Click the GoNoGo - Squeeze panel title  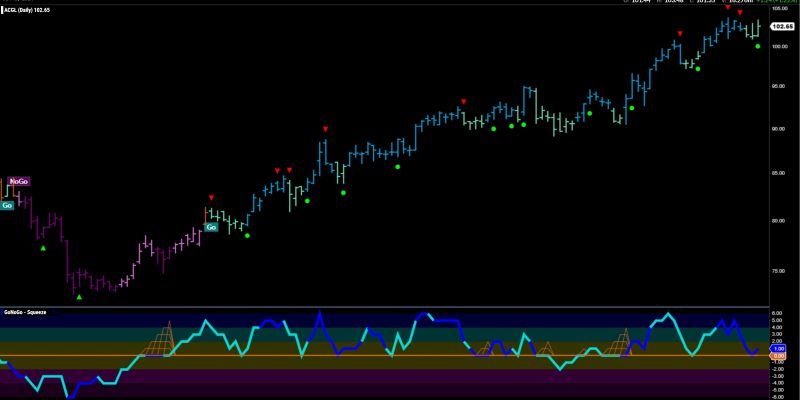coord(25,312)
